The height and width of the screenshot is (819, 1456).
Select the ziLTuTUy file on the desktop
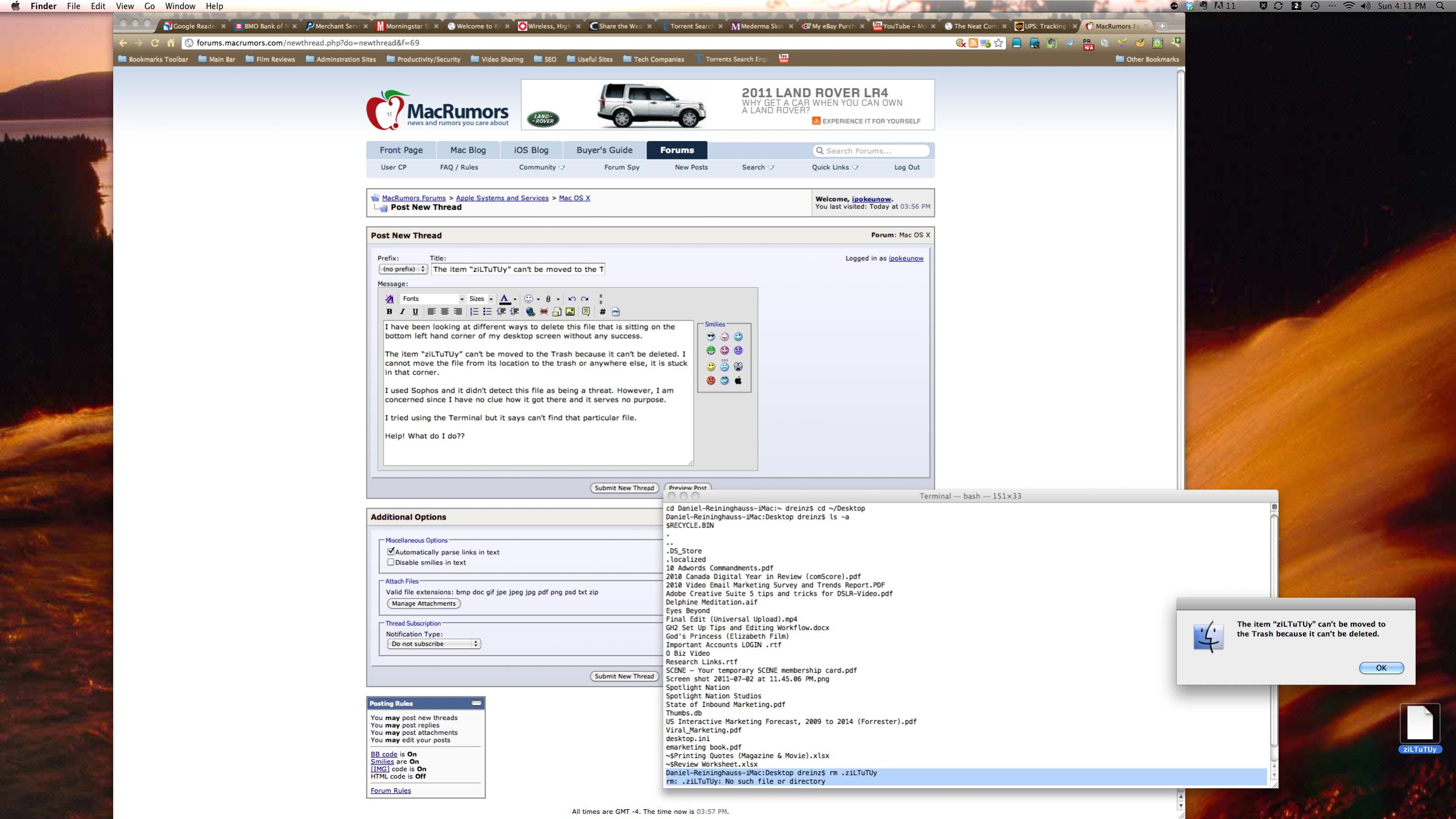[1420, 729]
